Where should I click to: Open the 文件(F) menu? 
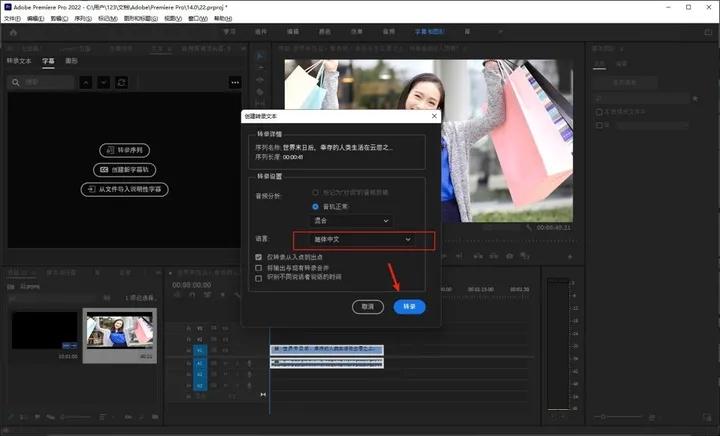13,18
